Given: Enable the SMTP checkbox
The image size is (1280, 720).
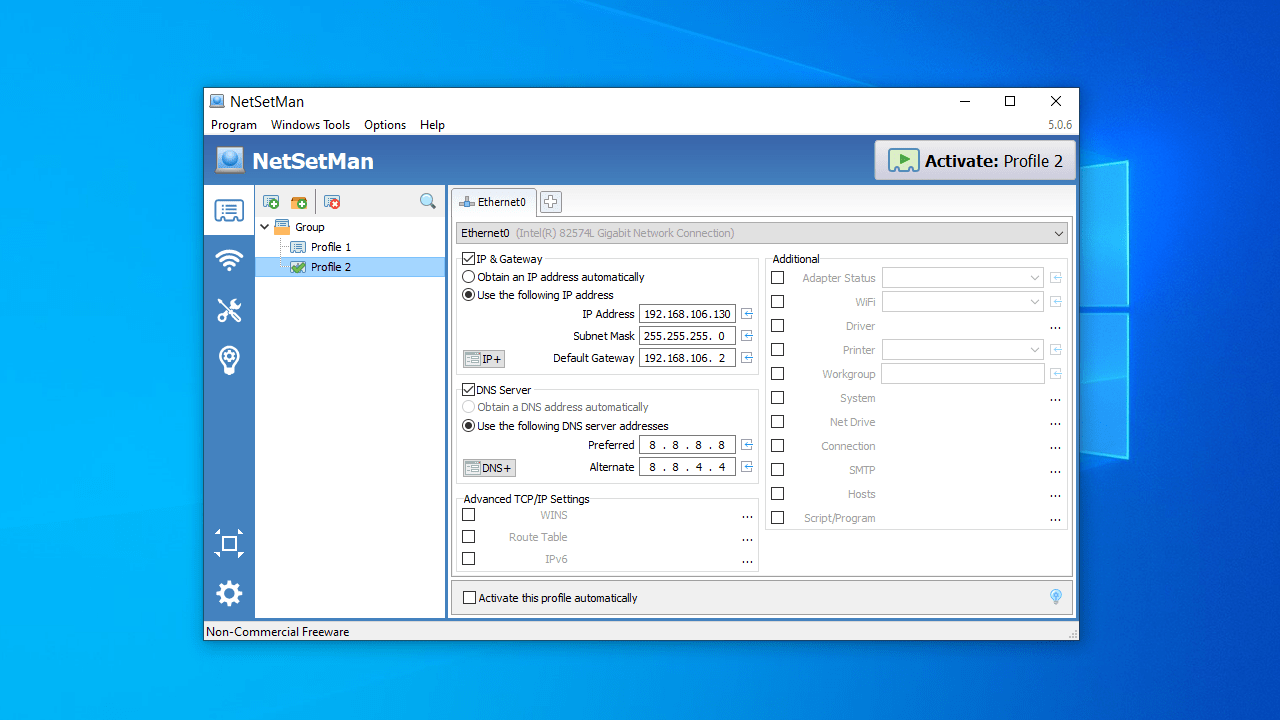Looking at the screenshot, I should 777,470.
